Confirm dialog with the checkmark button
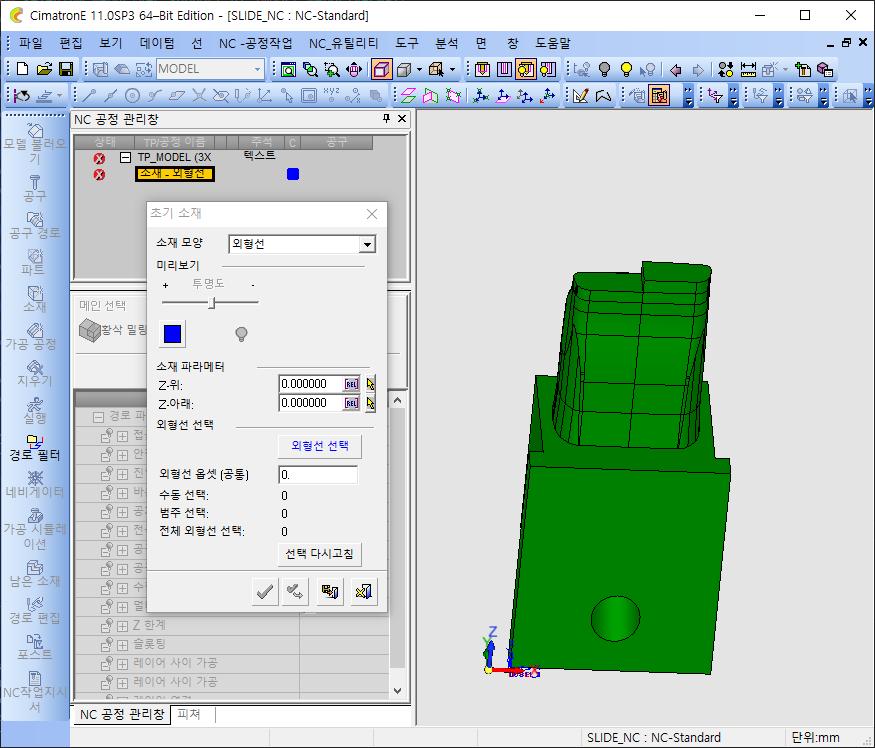 (x=265, y=591)
